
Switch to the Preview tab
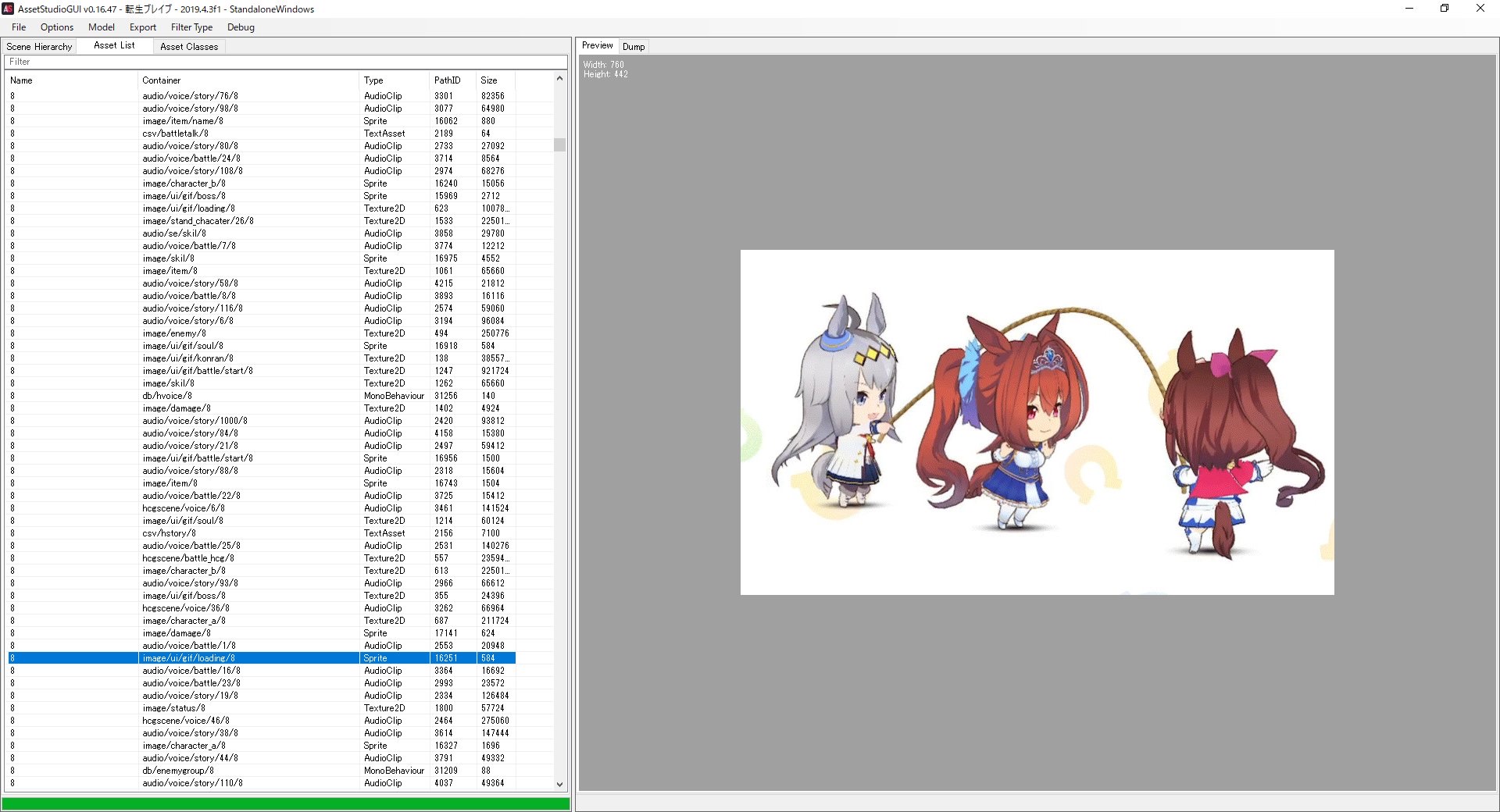598,45
